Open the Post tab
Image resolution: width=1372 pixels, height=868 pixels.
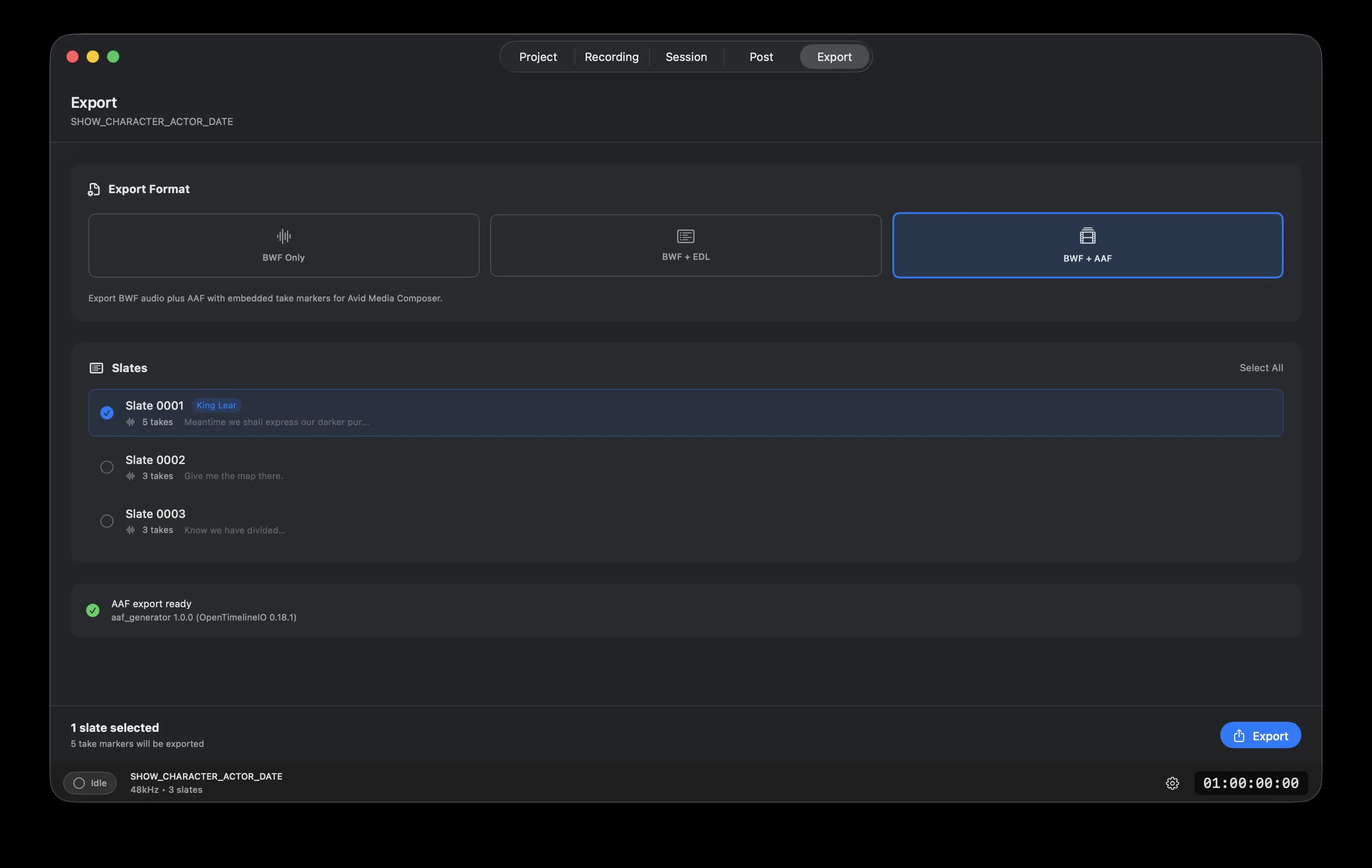[761, 57]
